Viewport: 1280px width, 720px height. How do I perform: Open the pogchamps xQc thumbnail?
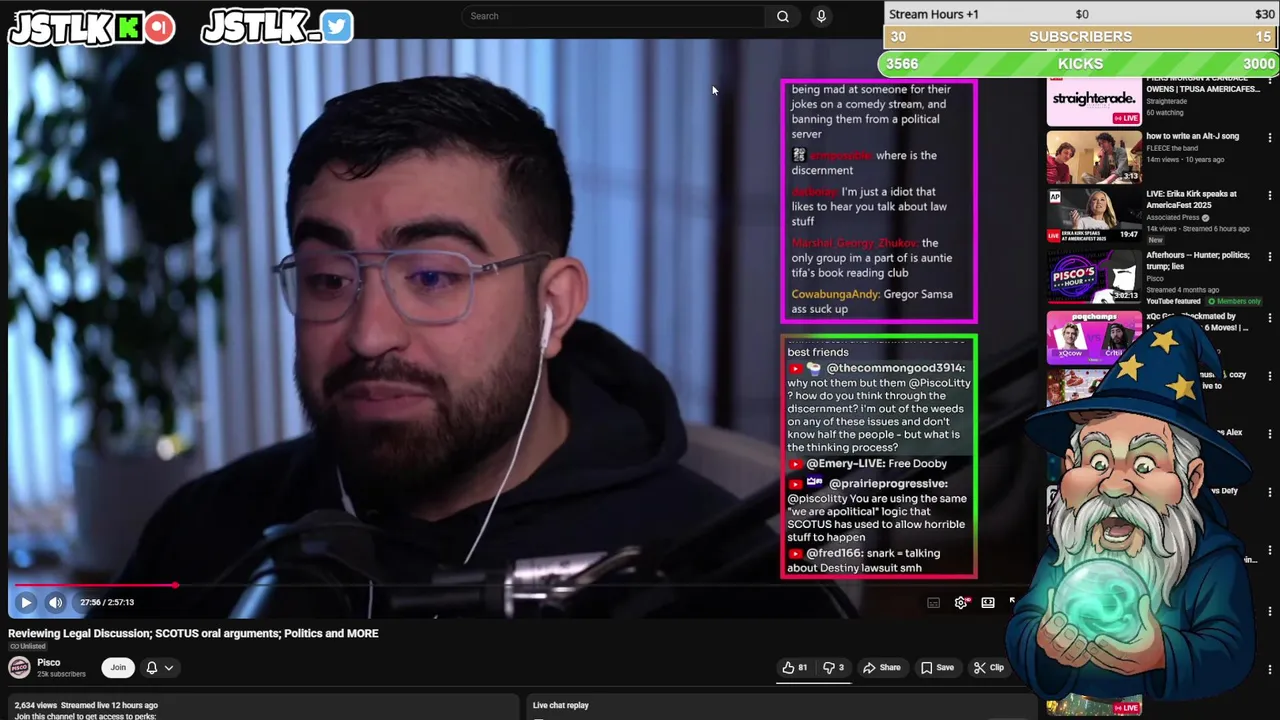1094,337
